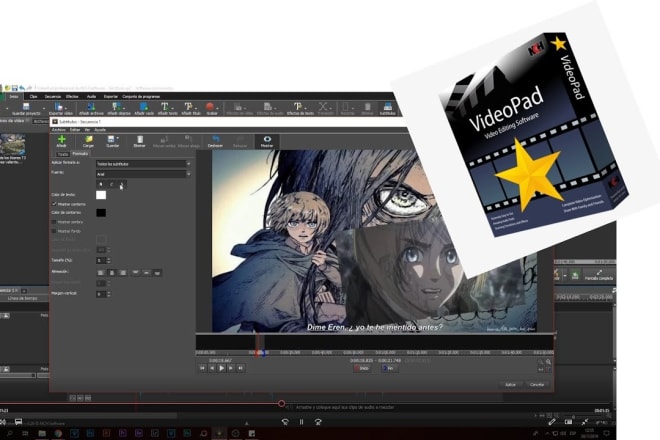Click the Deshacer undo icon
The width and height of the screenshot is (660, 440).
coord(215,140)
